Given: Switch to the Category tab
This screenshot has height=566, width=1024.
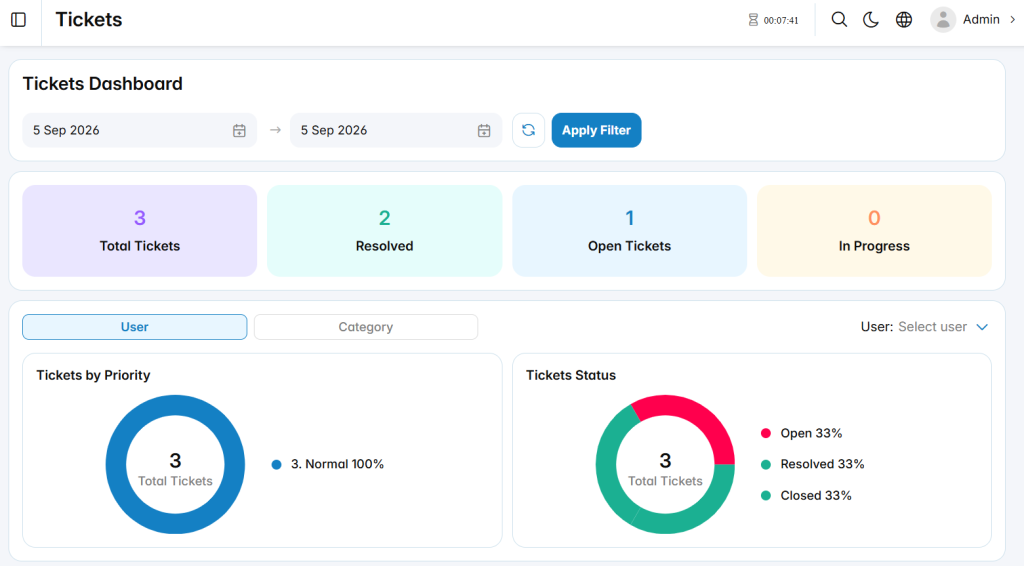Looking at the screenshot, I should point(366,327).
